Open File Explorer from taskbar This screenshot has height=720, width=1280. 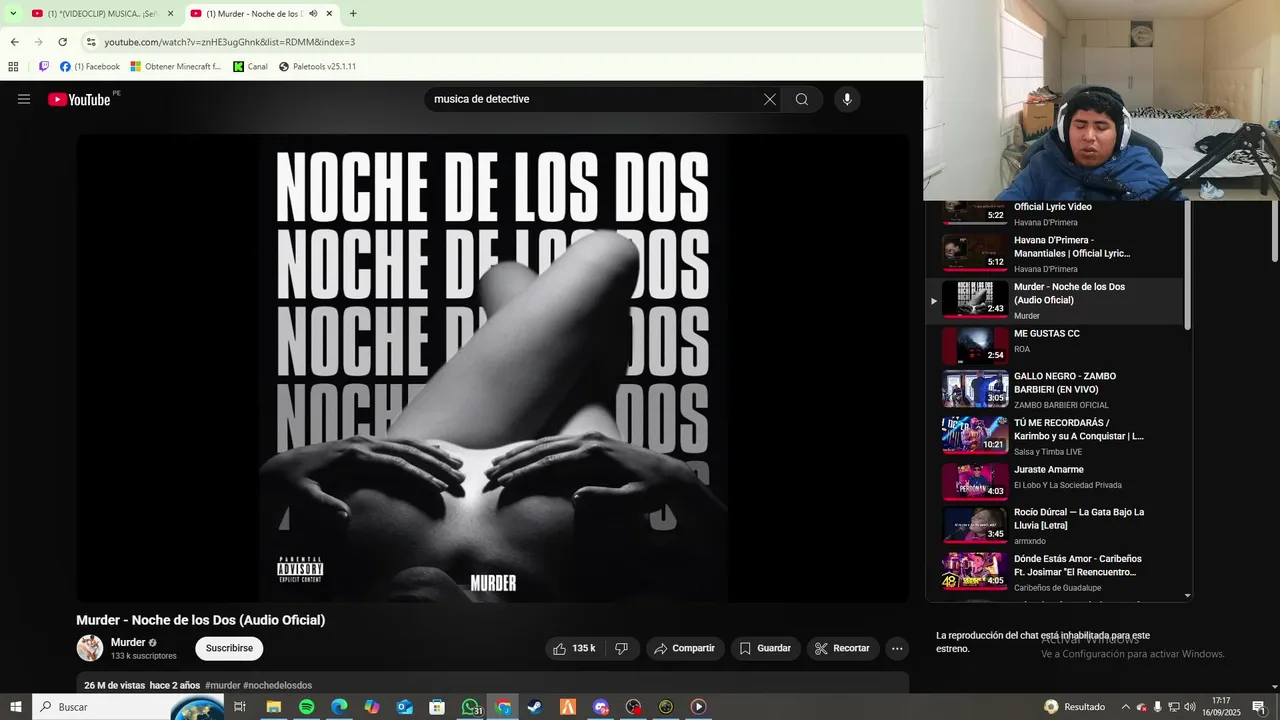(x=273, y=707)
